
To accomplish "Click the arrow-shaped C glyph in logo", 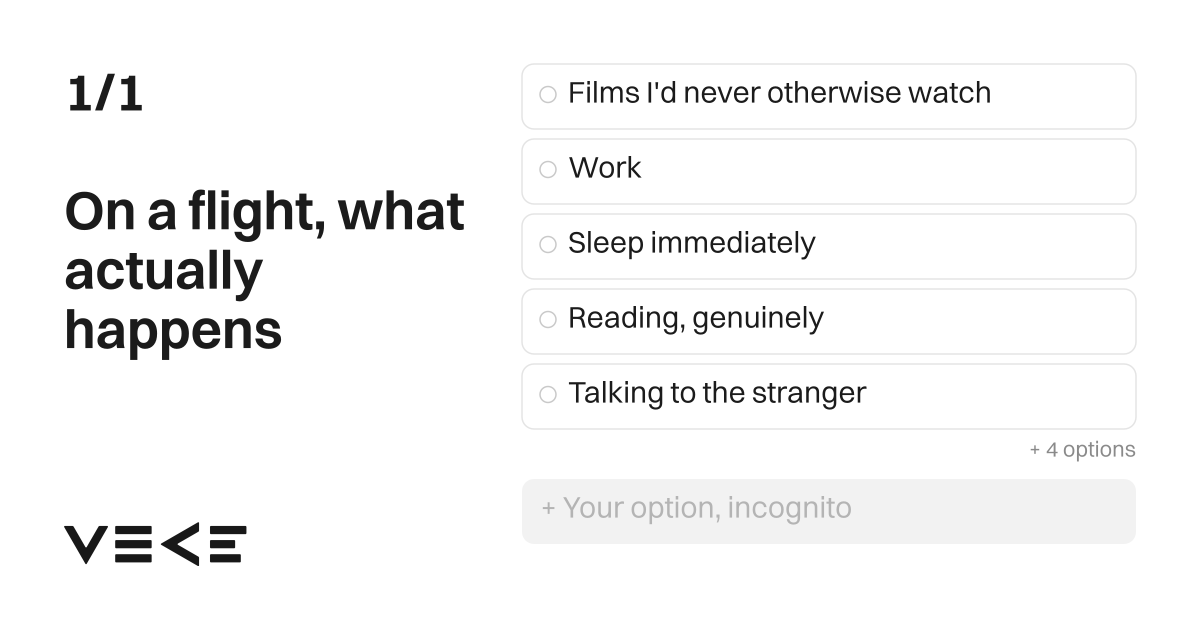I will pyautogui.click(x=180, y=544).
